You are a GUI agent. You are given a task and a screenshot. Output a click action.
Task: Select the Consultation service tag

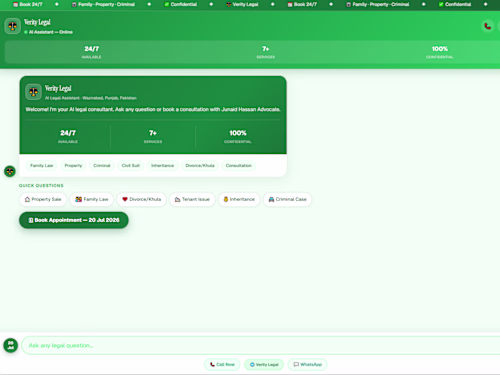(239, 166)
